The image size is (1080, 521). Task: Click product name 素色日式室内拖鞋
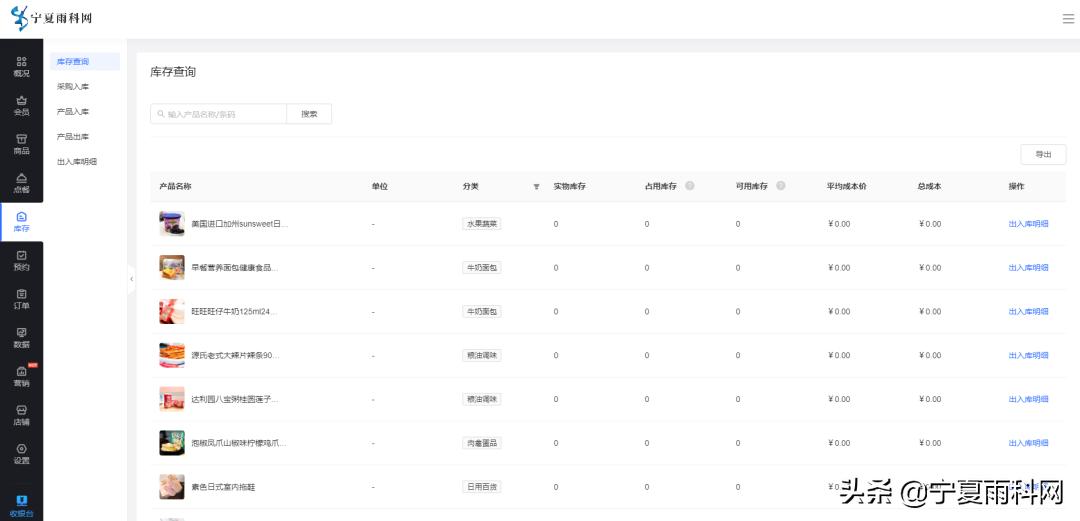[223, 487]
